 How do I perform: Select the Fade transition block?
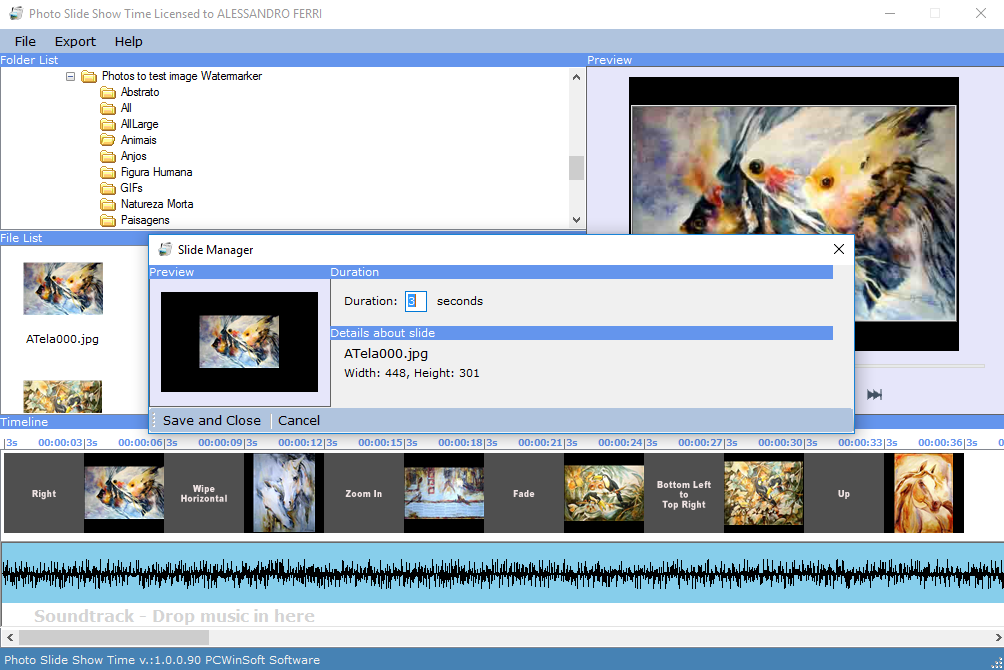(524, 493)
